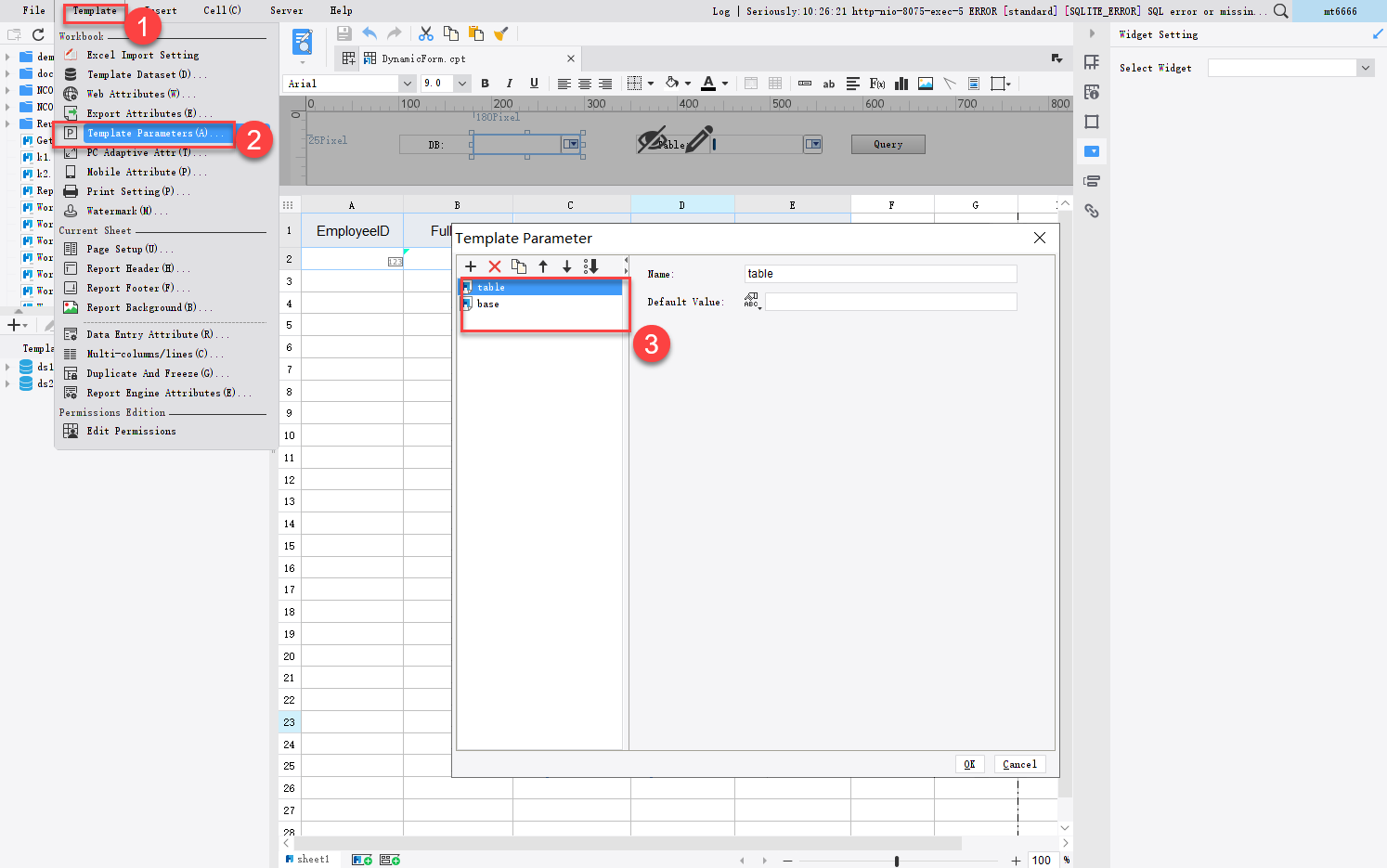Select the Format Painter tool
The height and width of the screenshot is (868, 1387).
click(x=500, y=32)
